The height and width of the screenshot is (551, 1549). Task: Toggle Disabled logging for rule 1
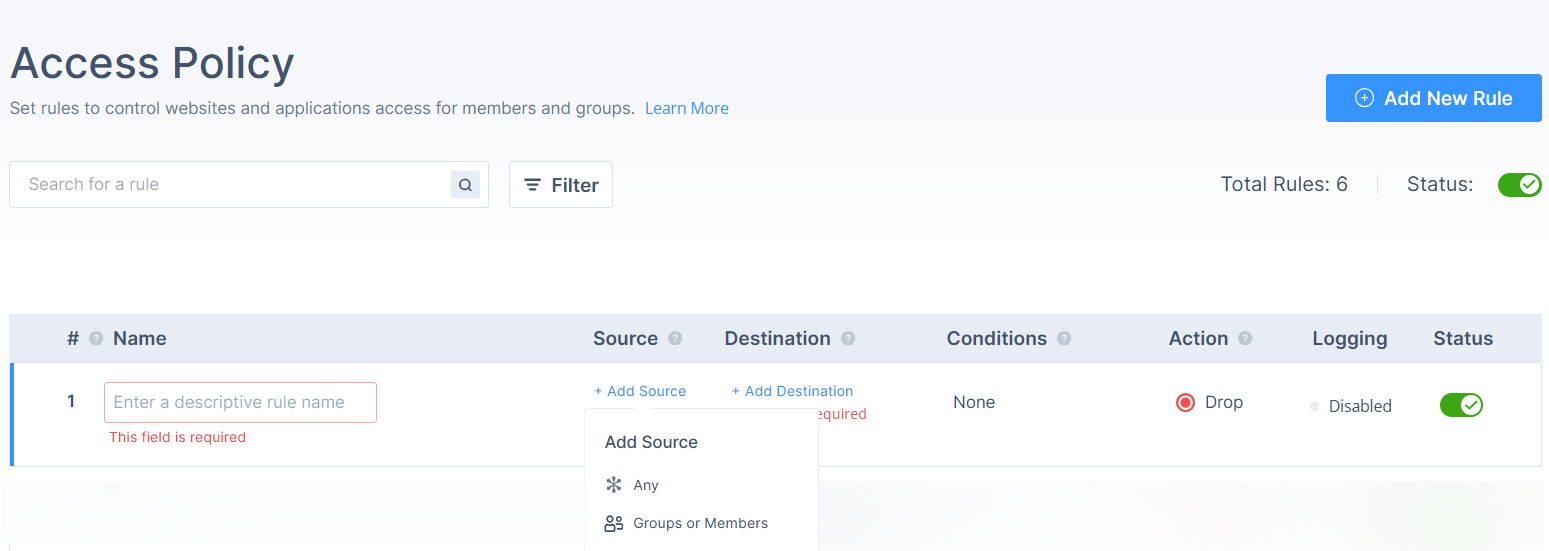tap(1350, 406)
